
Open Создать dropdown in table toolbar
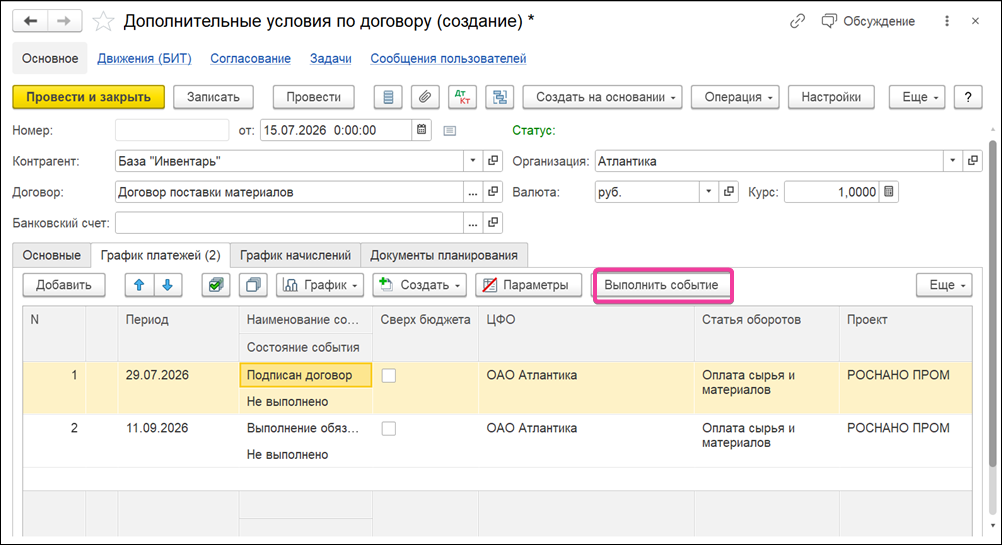pyautogui.click(x=420, y=285)
